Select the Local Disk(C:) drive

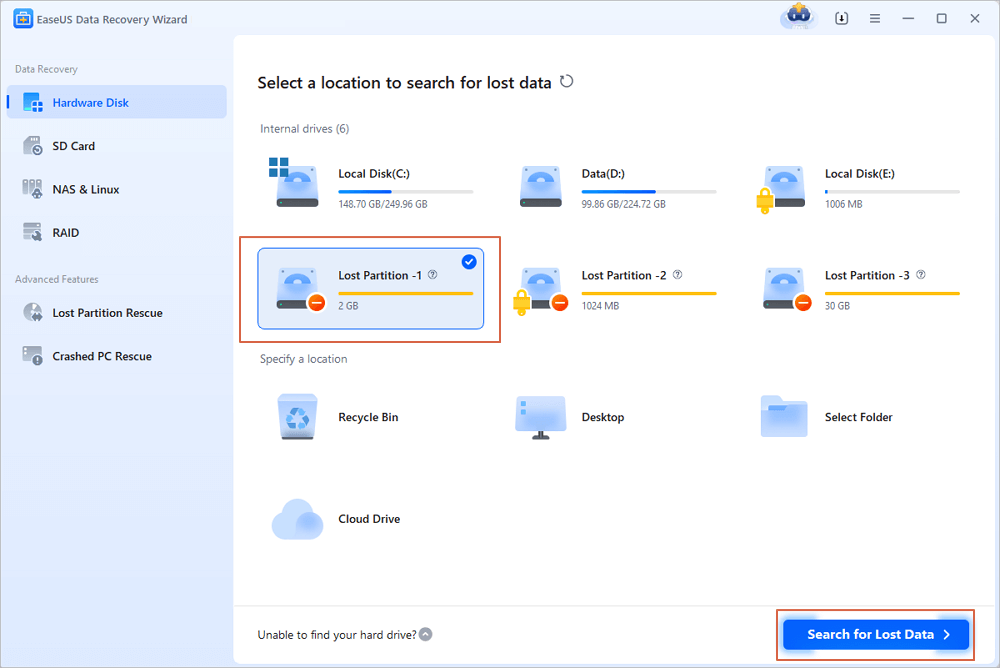coord(370,187)
